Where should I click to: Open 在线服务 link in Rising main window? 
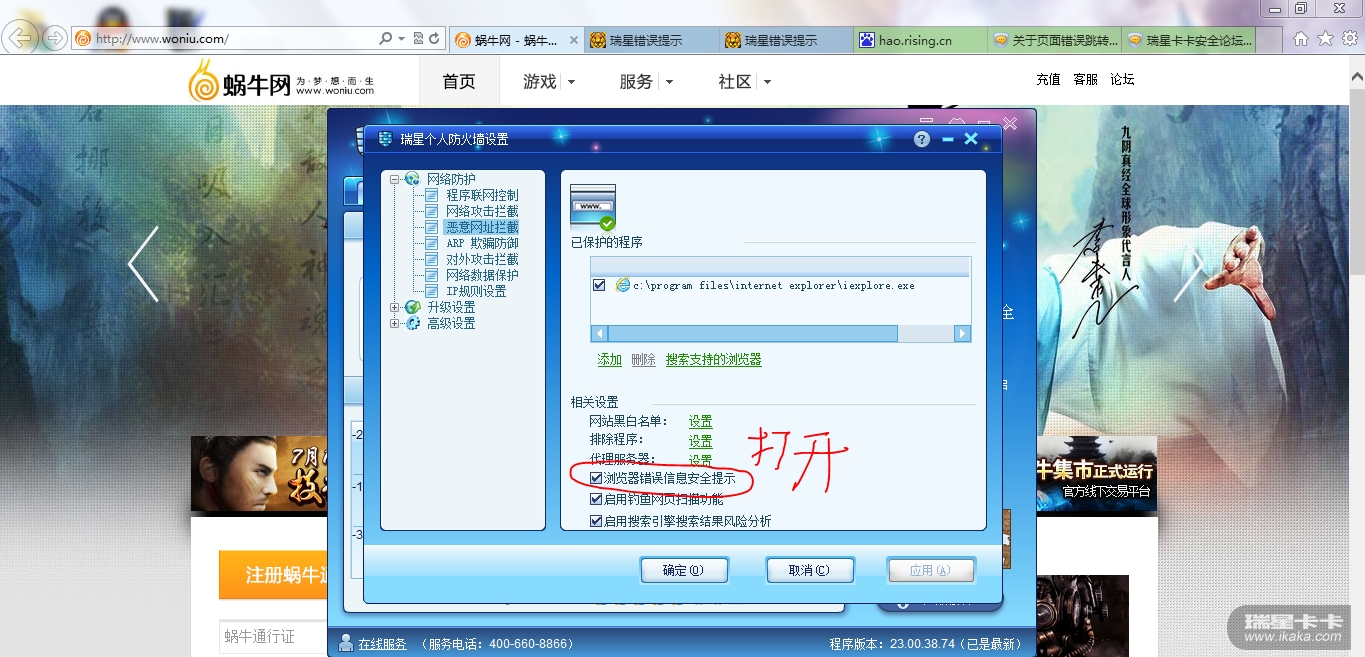point(382,644)
